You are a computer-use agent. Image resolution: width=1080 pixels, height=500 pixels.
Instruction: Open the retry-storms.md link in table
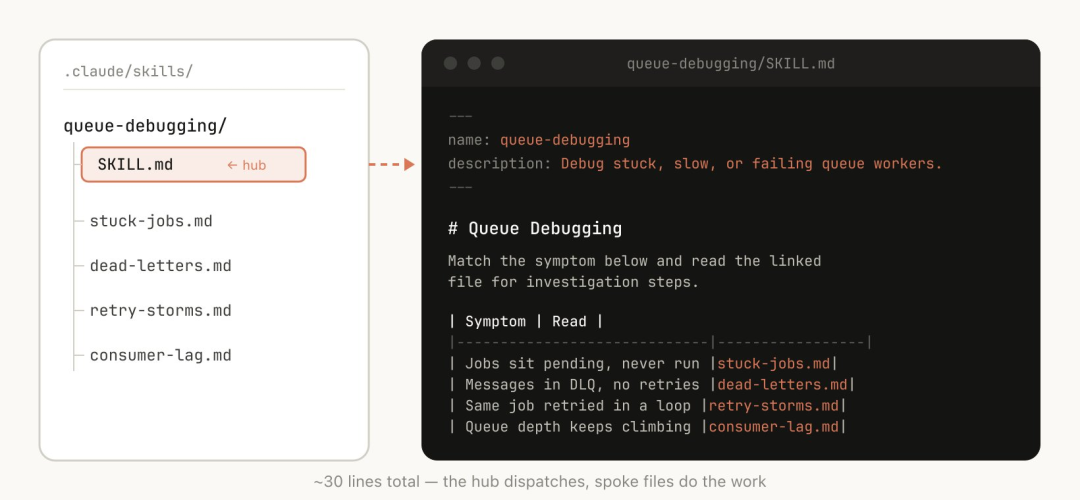pos(774,406)
